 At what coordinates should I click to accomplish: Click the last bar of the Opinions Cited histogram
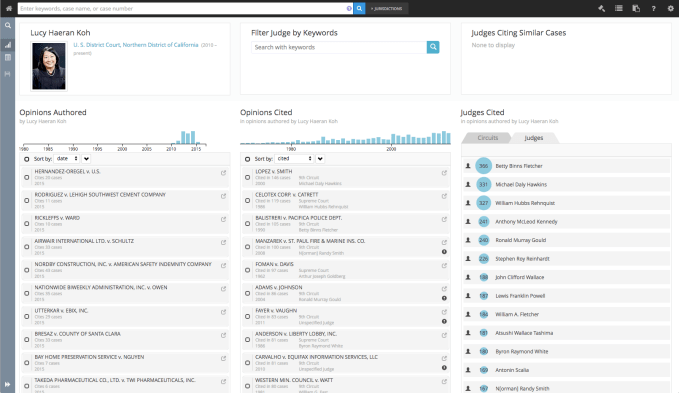(448, 138)
